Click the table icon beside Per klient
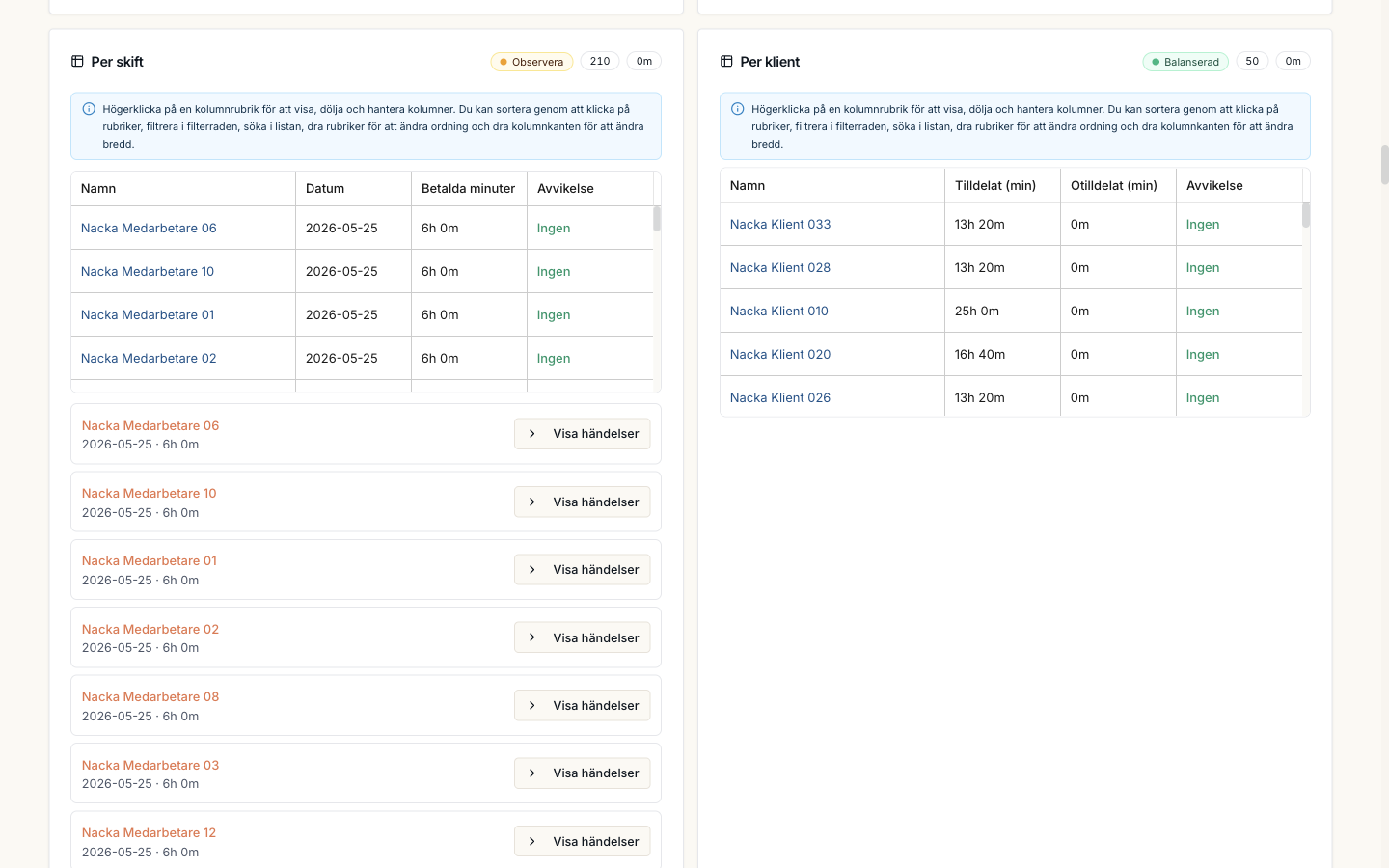Image resolution: width=1389 pixels, height=868 pixels. (x=726, y=62)
